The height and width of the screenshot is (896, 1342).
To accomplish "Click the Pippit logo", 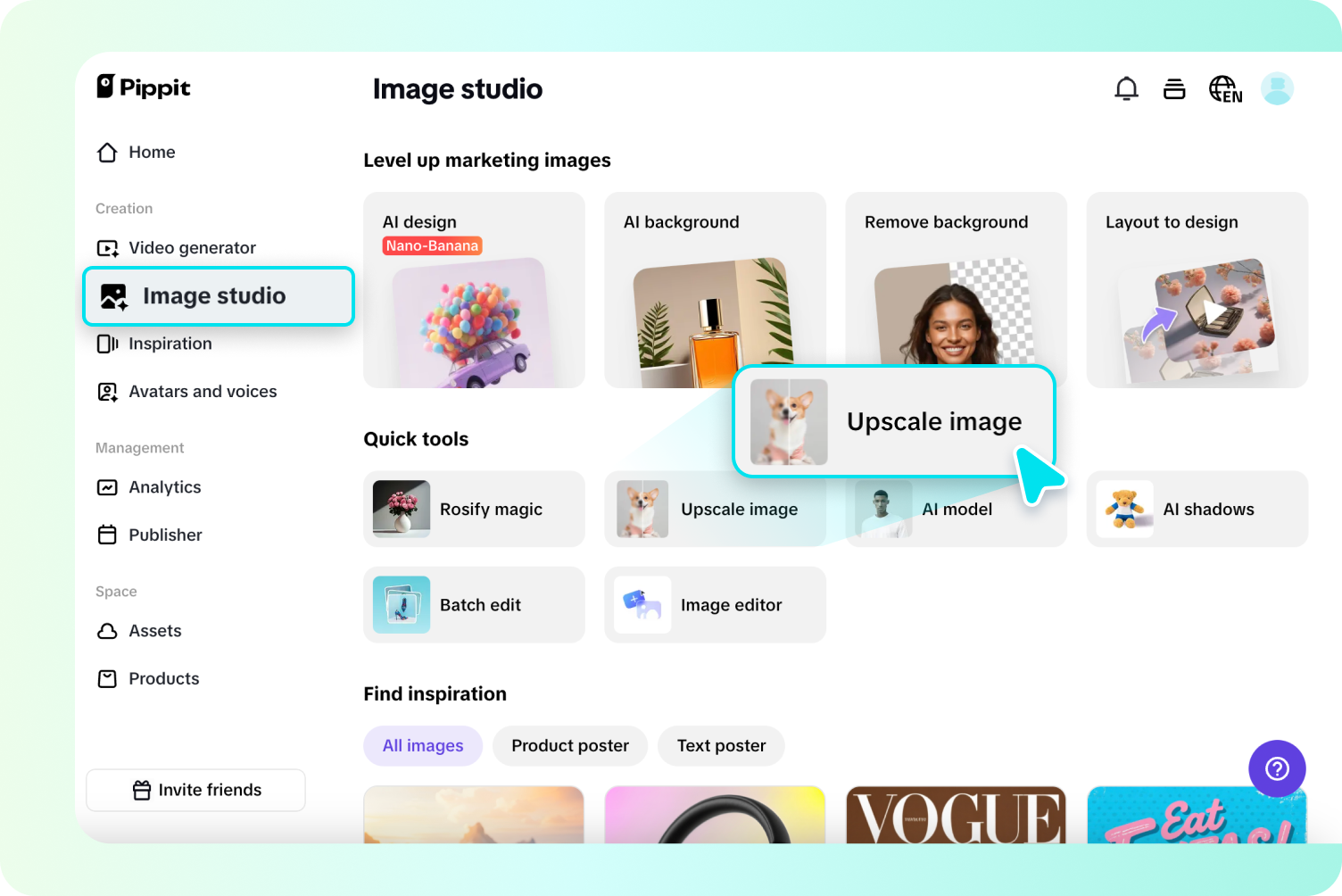I will click(x=143, y=87).
